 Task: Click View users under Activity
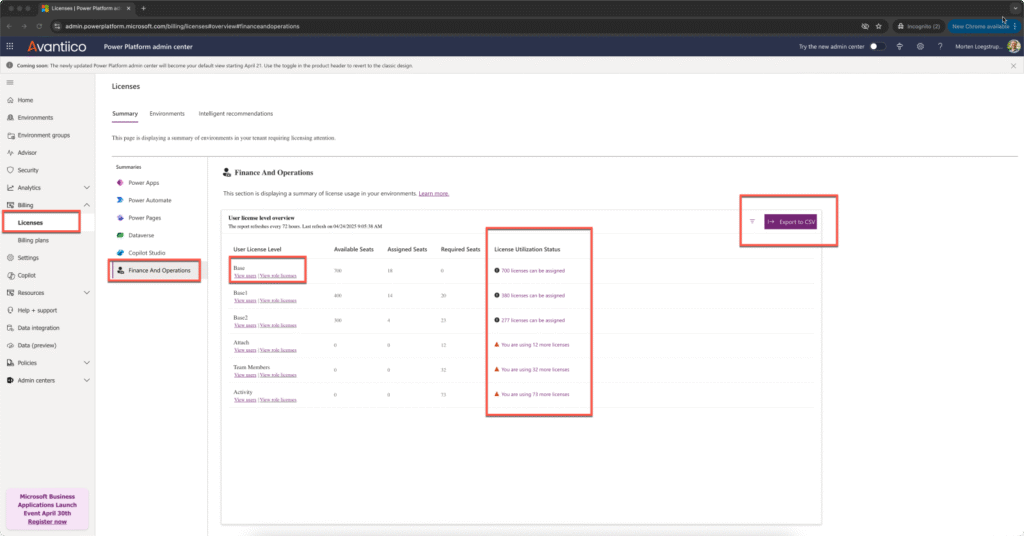[245, 400]
